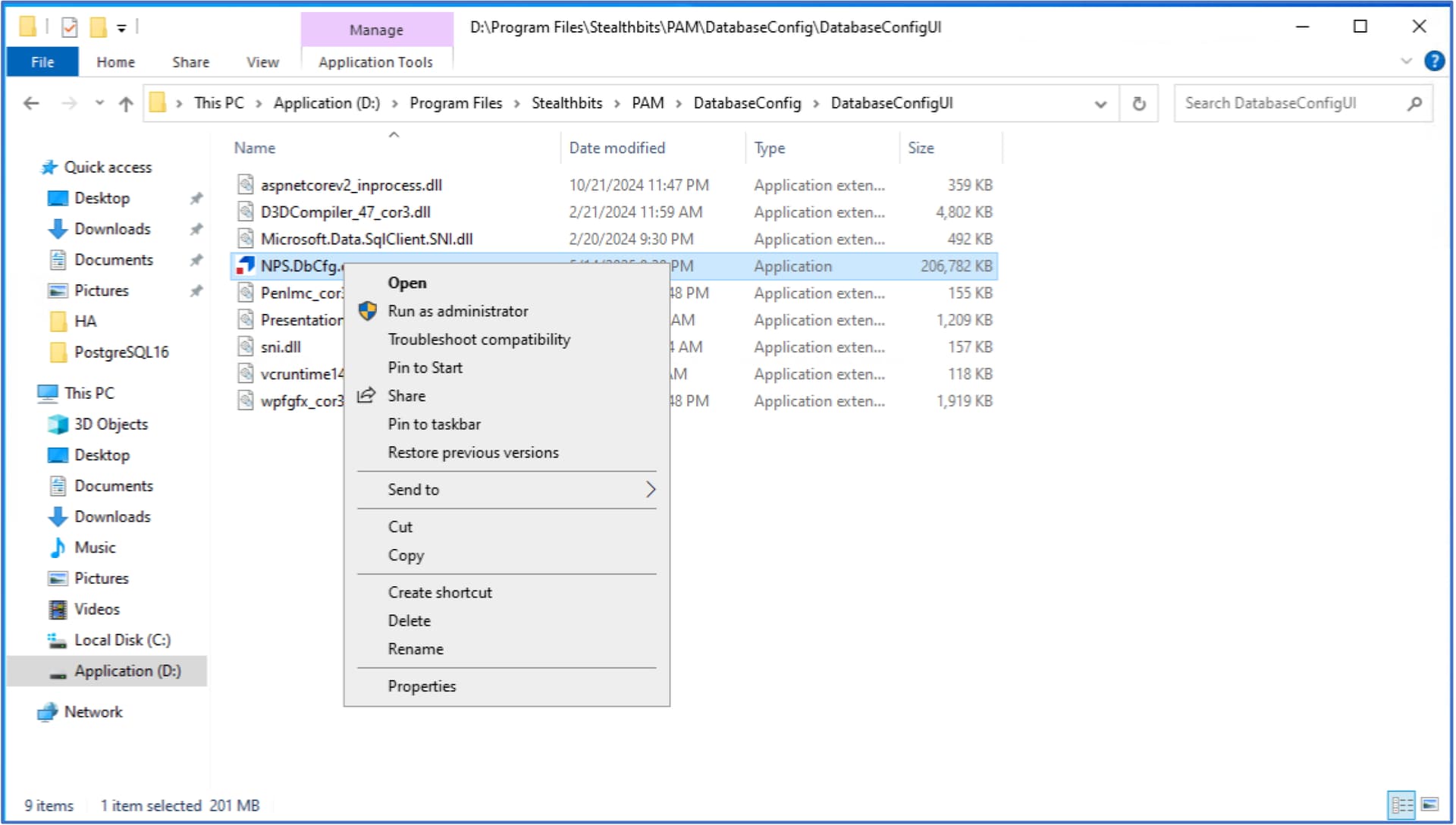Open the Help question mark icon

1434,61
